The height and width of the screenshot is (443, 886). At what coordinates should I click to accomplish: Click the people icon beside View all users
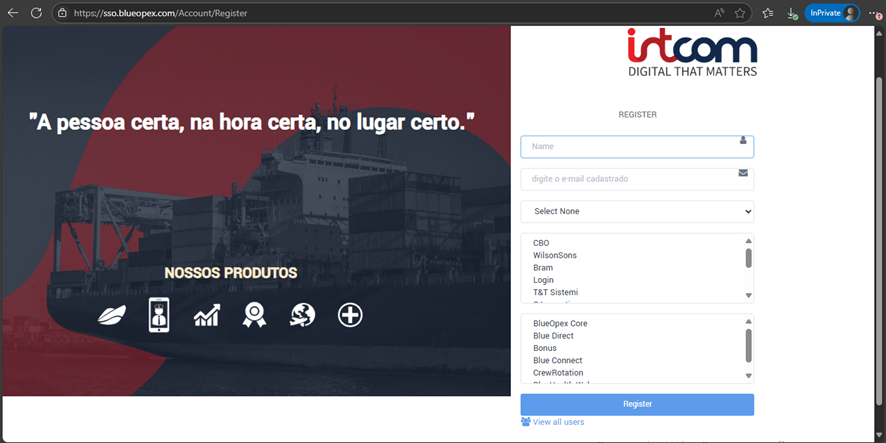[x=525, y=422]
